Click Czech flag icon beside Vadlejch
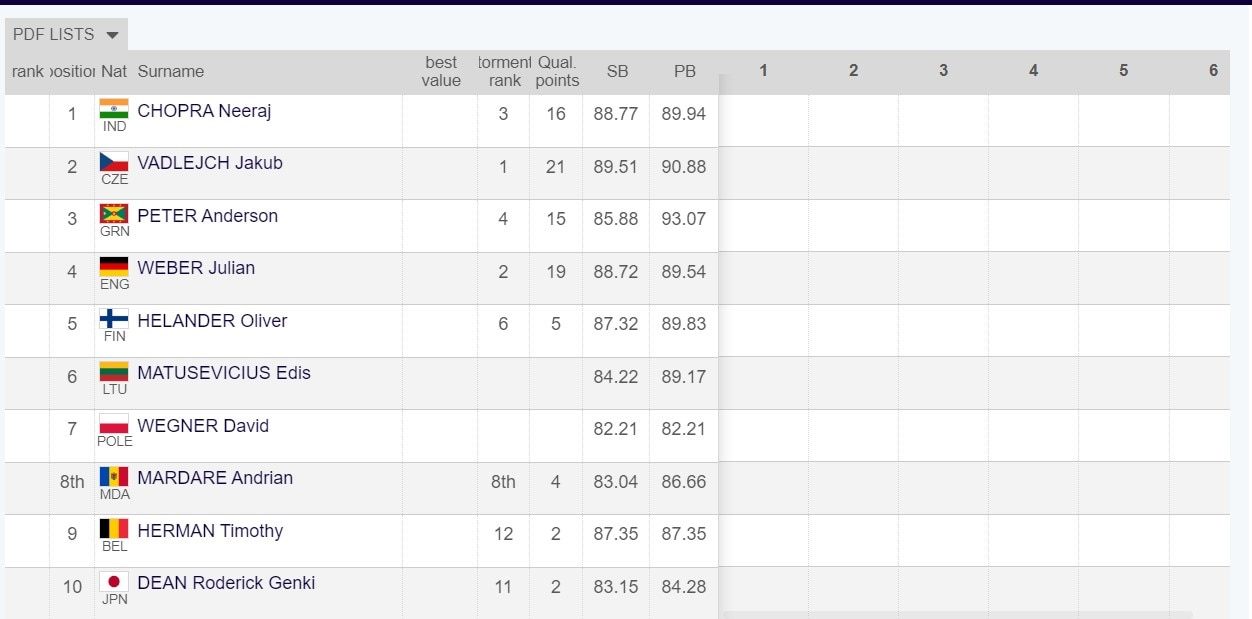Image resolution: width=1252 pixels, height=619 pixels. click(114, 161)
